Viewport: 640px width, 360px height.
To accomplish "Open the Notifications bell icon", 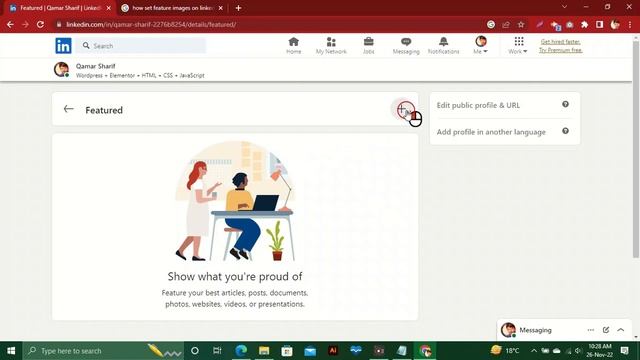I will click(x=443, y=45).
